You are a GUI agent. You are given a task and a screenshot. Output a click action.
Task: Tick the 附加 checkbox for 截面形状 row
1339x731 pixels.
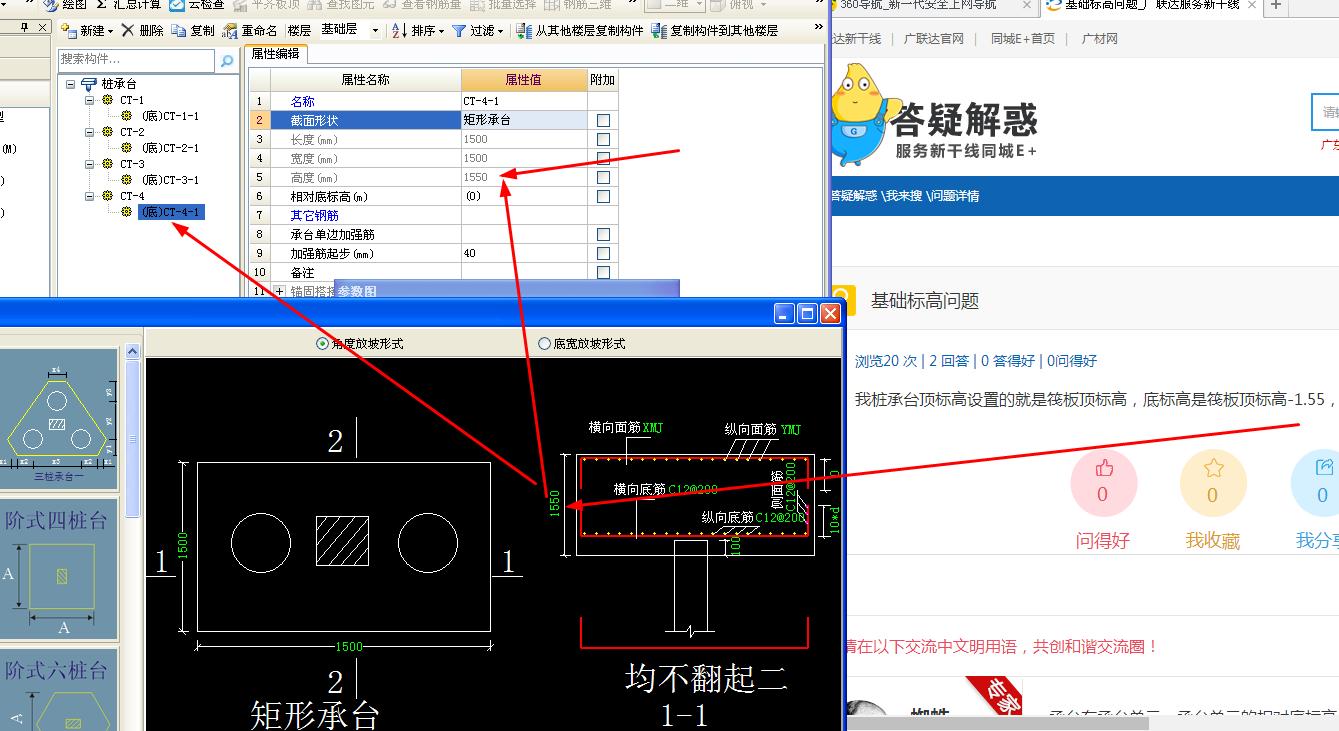[603, 121]
